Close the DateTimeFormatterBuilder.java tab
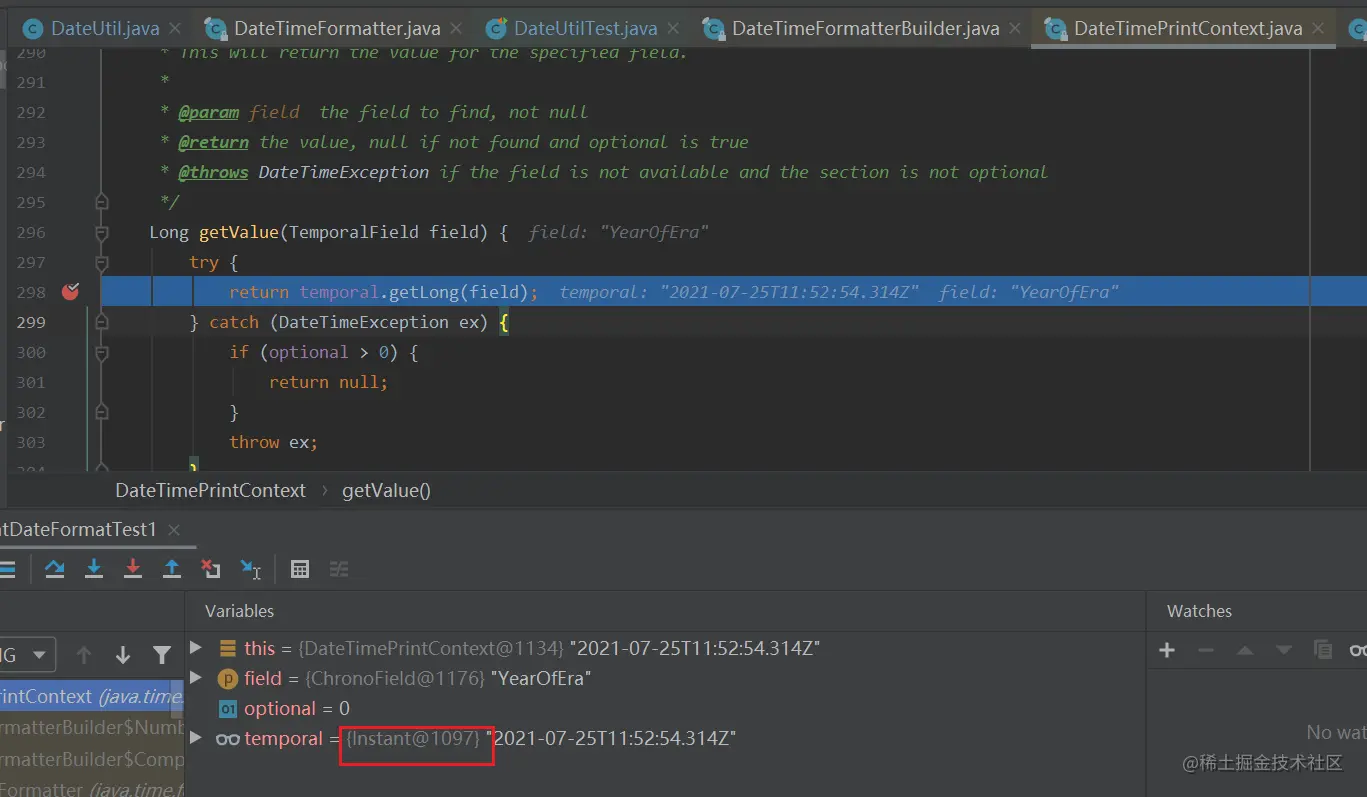The width and height of the screenshot is (1367, 797). (x=1015, y=29)
